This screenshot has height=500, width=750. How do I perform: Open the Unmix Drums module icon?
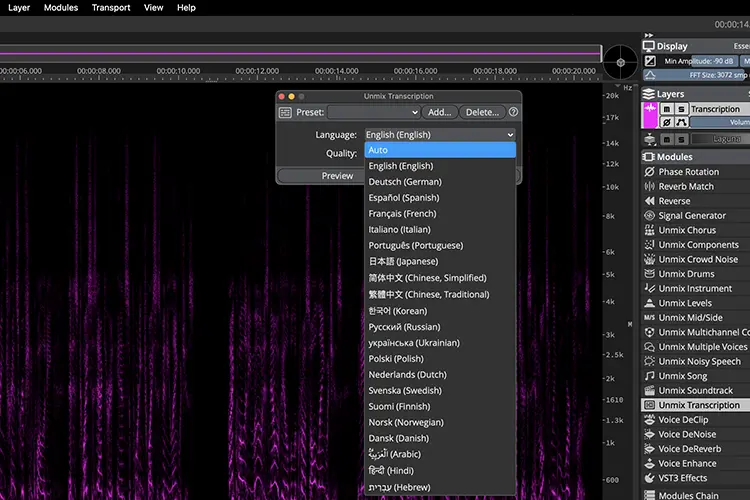[x=649, y=274]
